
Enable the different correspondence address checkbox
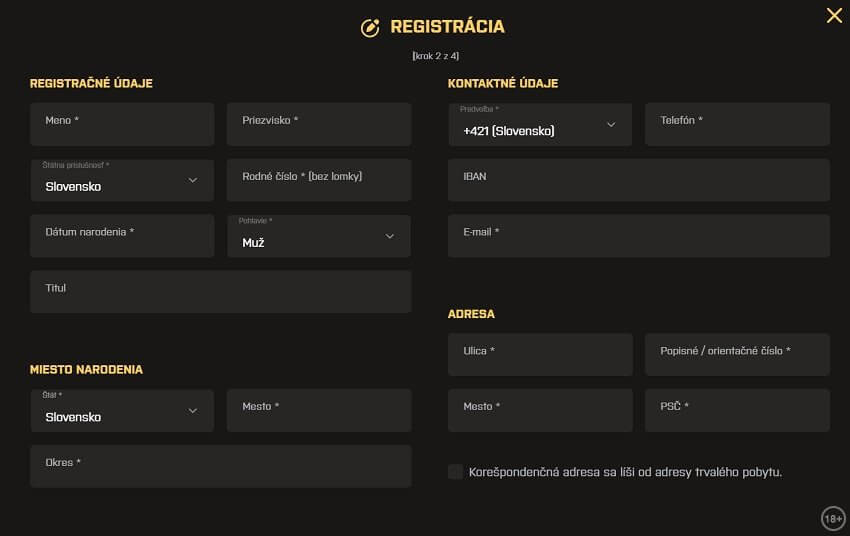(x=456, y=472)
